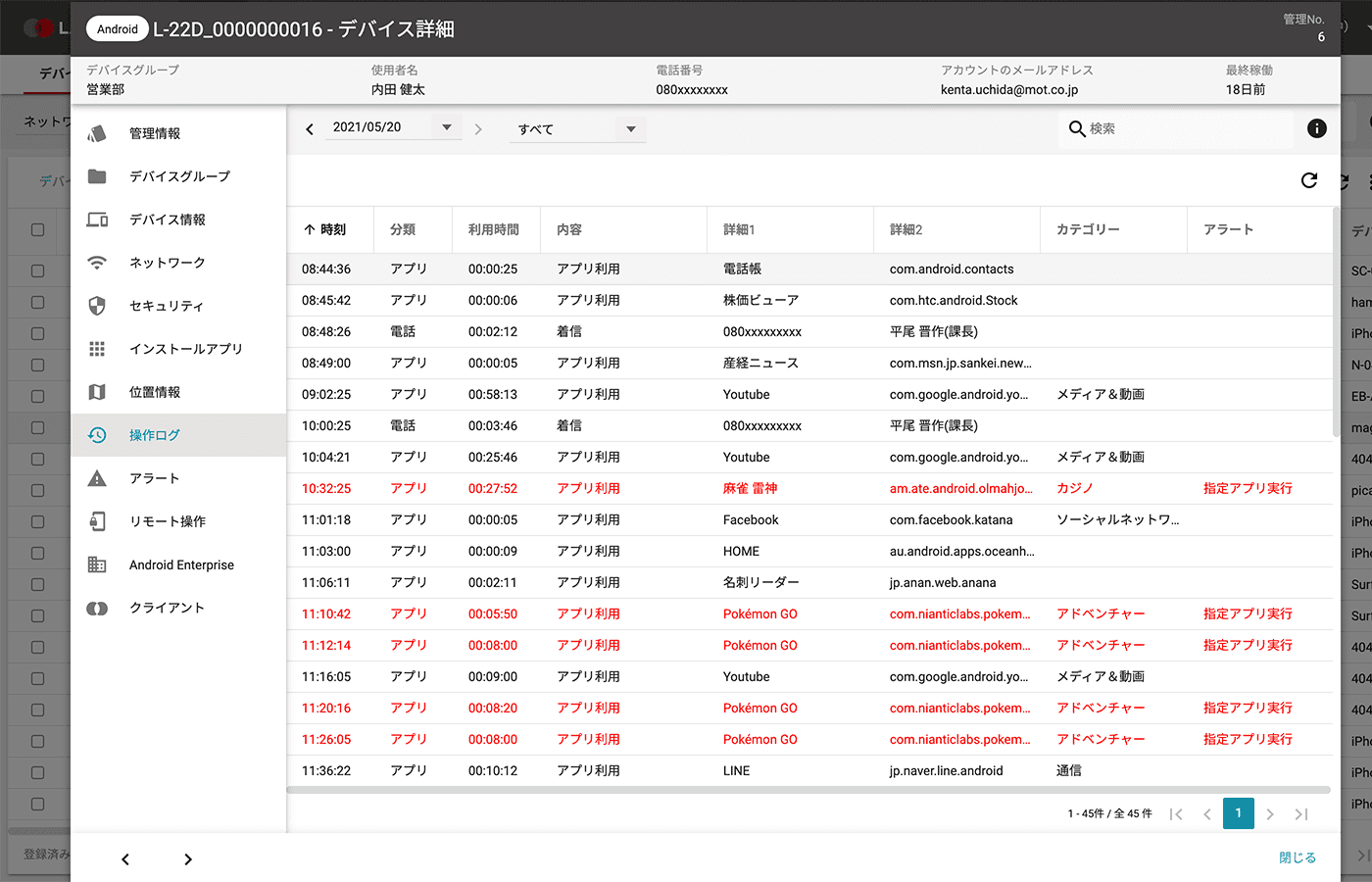
Task: Open the 管理情報 section icon
Action: (x=96, y=133)
